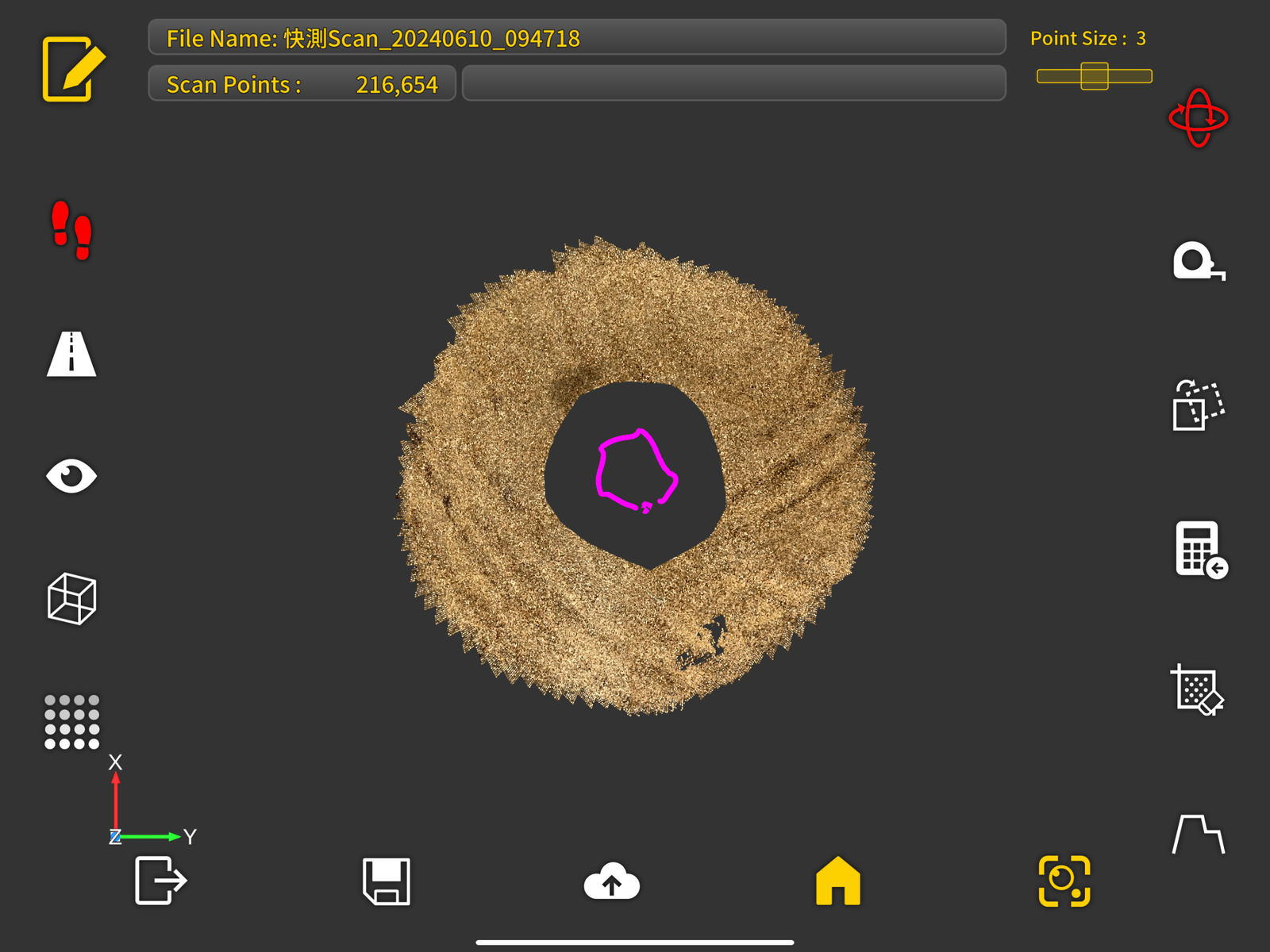Toggle the eye visibility icon
The width and height of the screenshot is (1270, 952).
click(x=71, y=476)
